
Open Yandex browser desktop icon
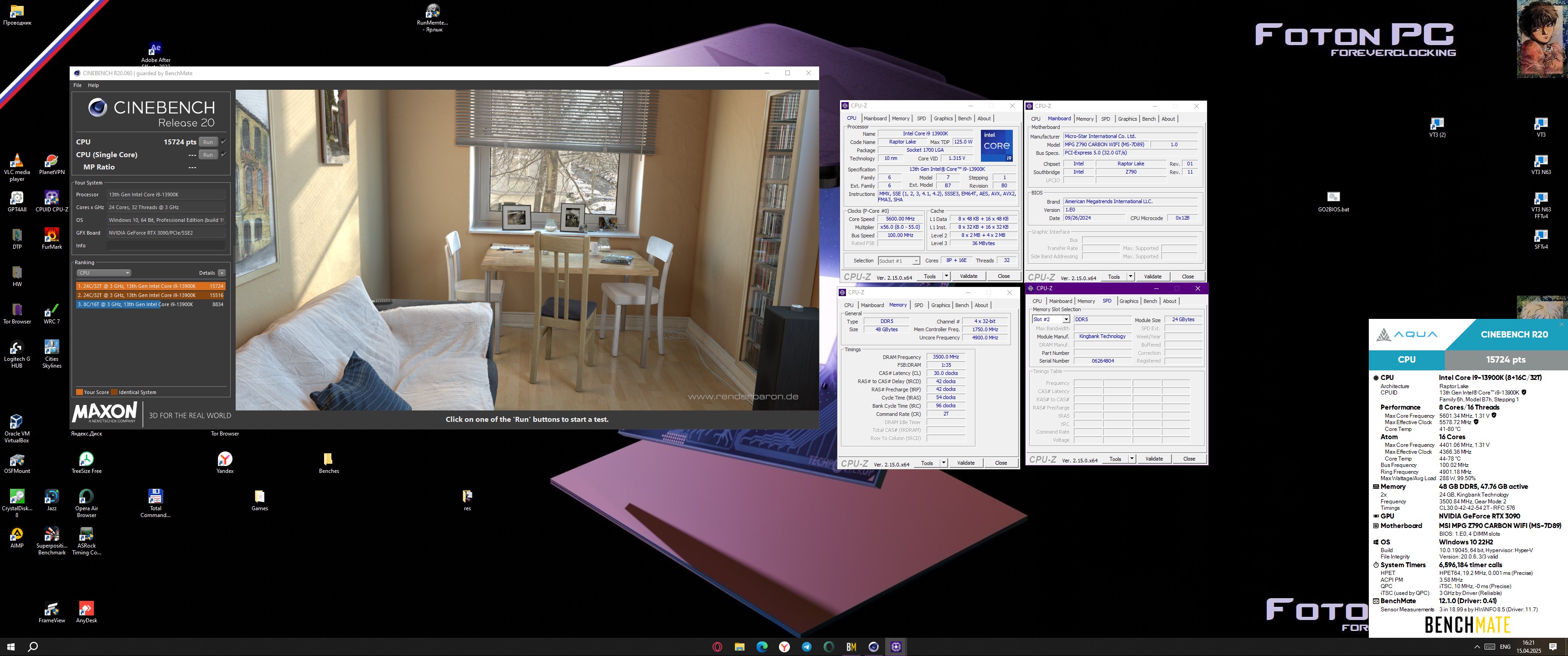pos(225,462)
